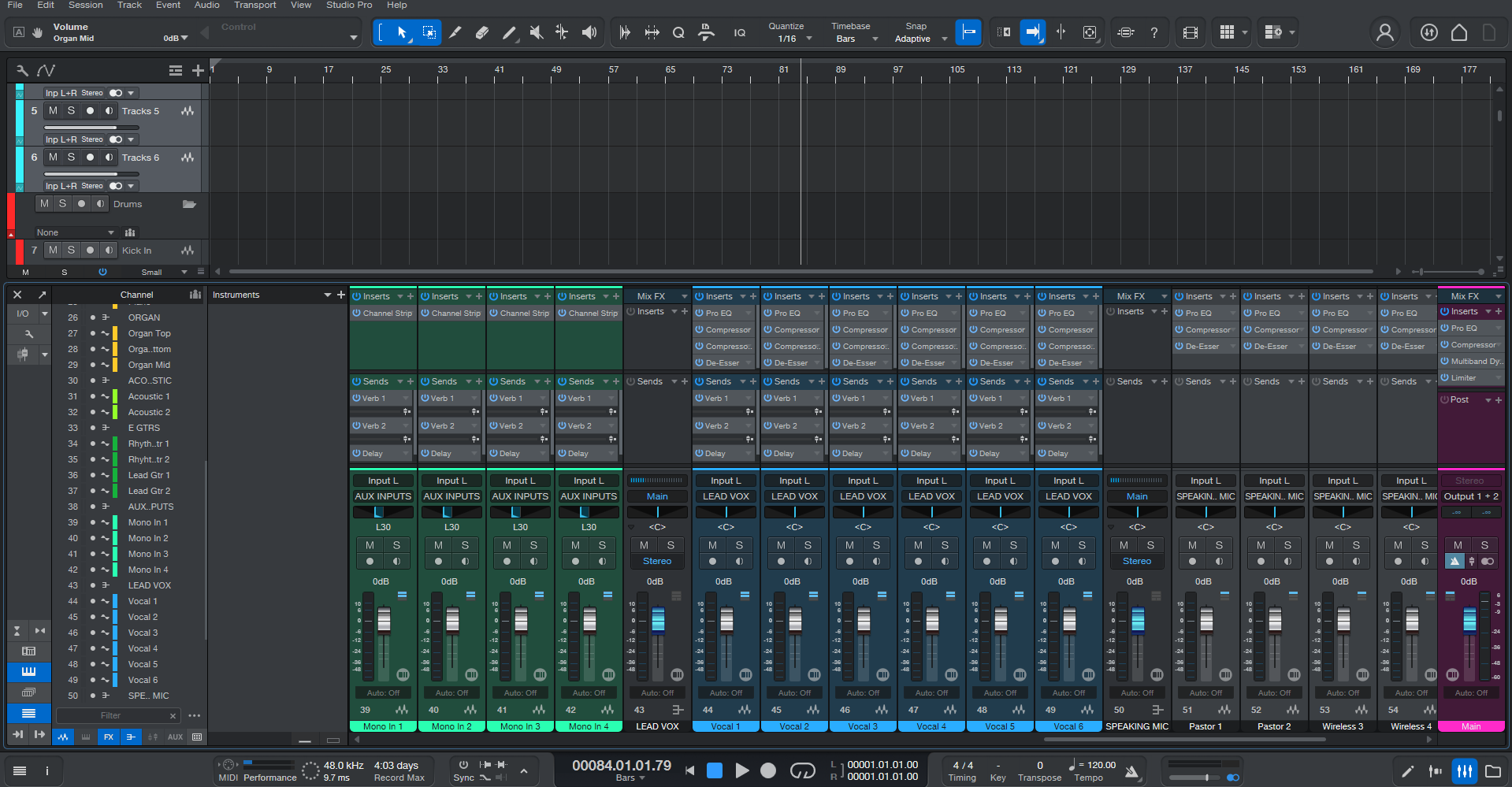Screen dimensions: 1512x787
Task: Select the Eraser tool
Action: click(x=482, y=32)
